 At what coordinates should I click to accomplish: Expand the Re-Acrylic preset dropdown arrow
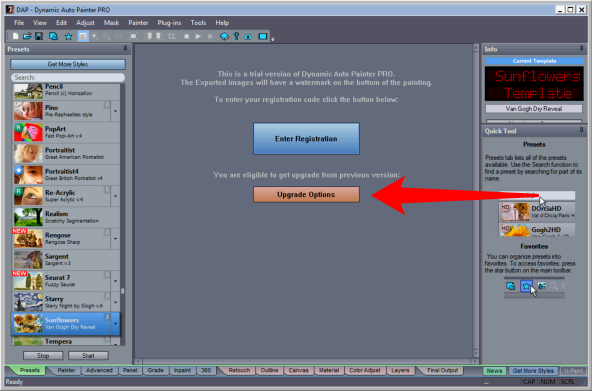[x=115, y=196]
